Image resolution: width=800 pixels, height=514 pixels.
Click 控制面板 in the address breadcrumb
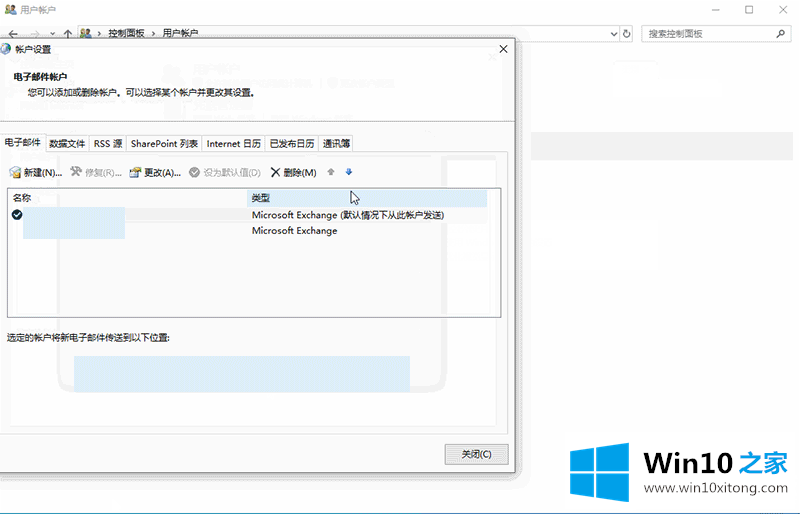(x=126, y=33)
